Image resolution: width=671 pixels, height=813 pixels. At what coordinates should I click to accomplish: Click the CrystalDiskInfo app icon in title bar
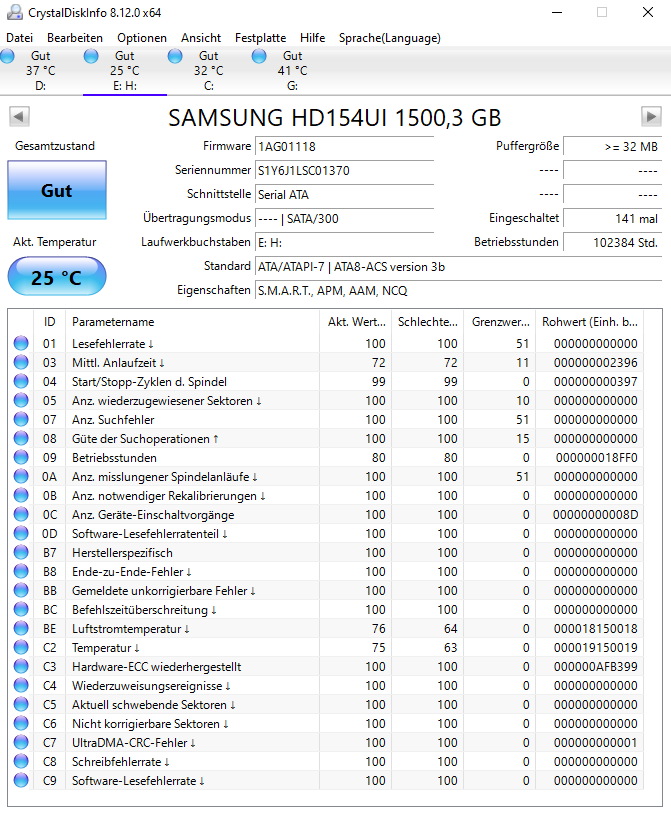tap(14, 12)
